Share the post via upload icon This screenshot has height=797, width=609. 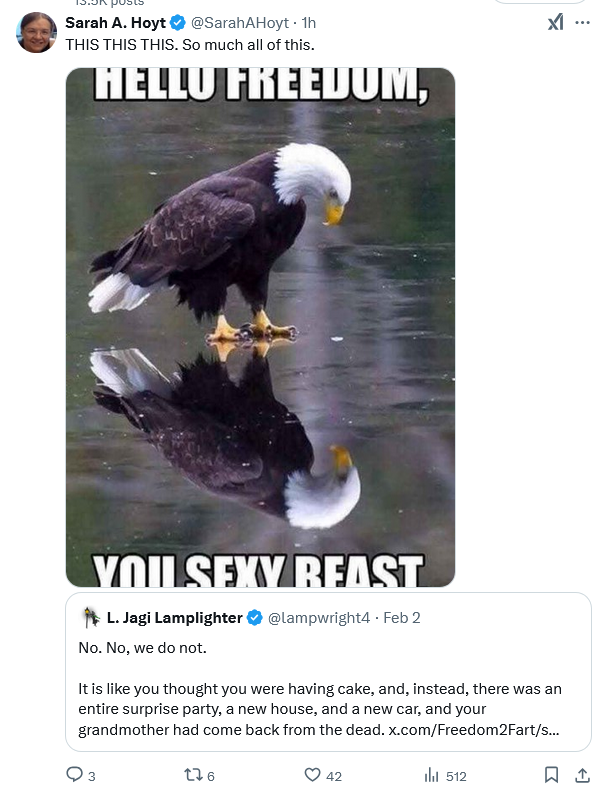coord(582,775)
